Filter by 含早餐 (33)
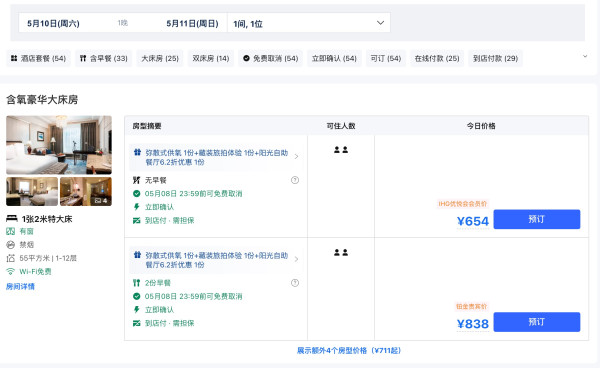The height and width of the screenshot is (368, 600). coord(103,59)
